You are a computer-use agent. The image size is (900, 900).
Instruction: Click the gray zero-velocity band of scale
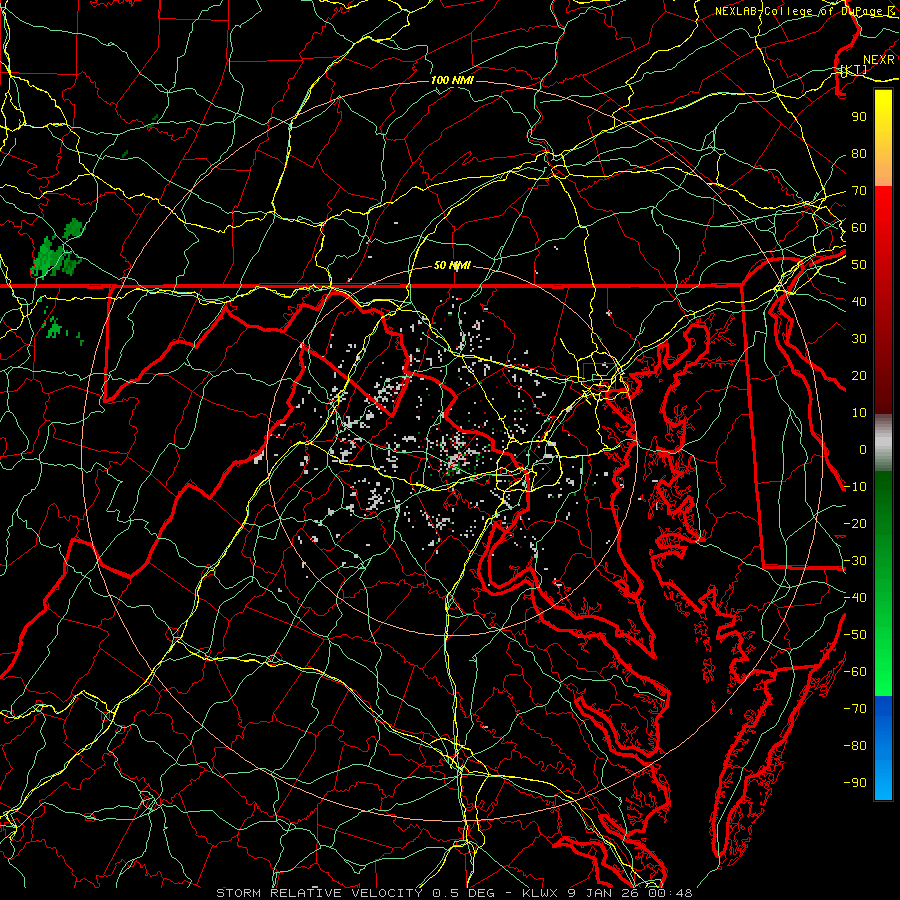pyautogui.click(x=883, y=443)
